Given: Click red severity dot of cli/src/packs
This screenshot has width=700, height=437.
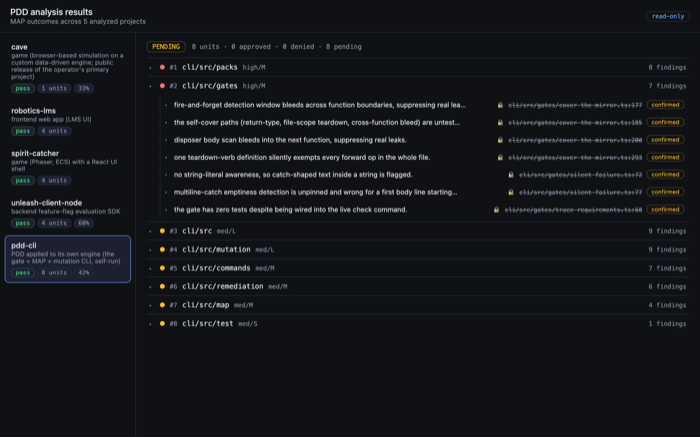Looking at the screenshot, I should tap(162, 67).
